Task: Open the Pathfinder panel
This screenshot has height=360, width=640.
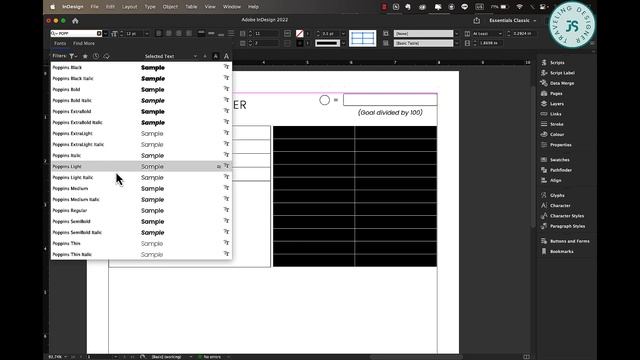Action: 556,170
